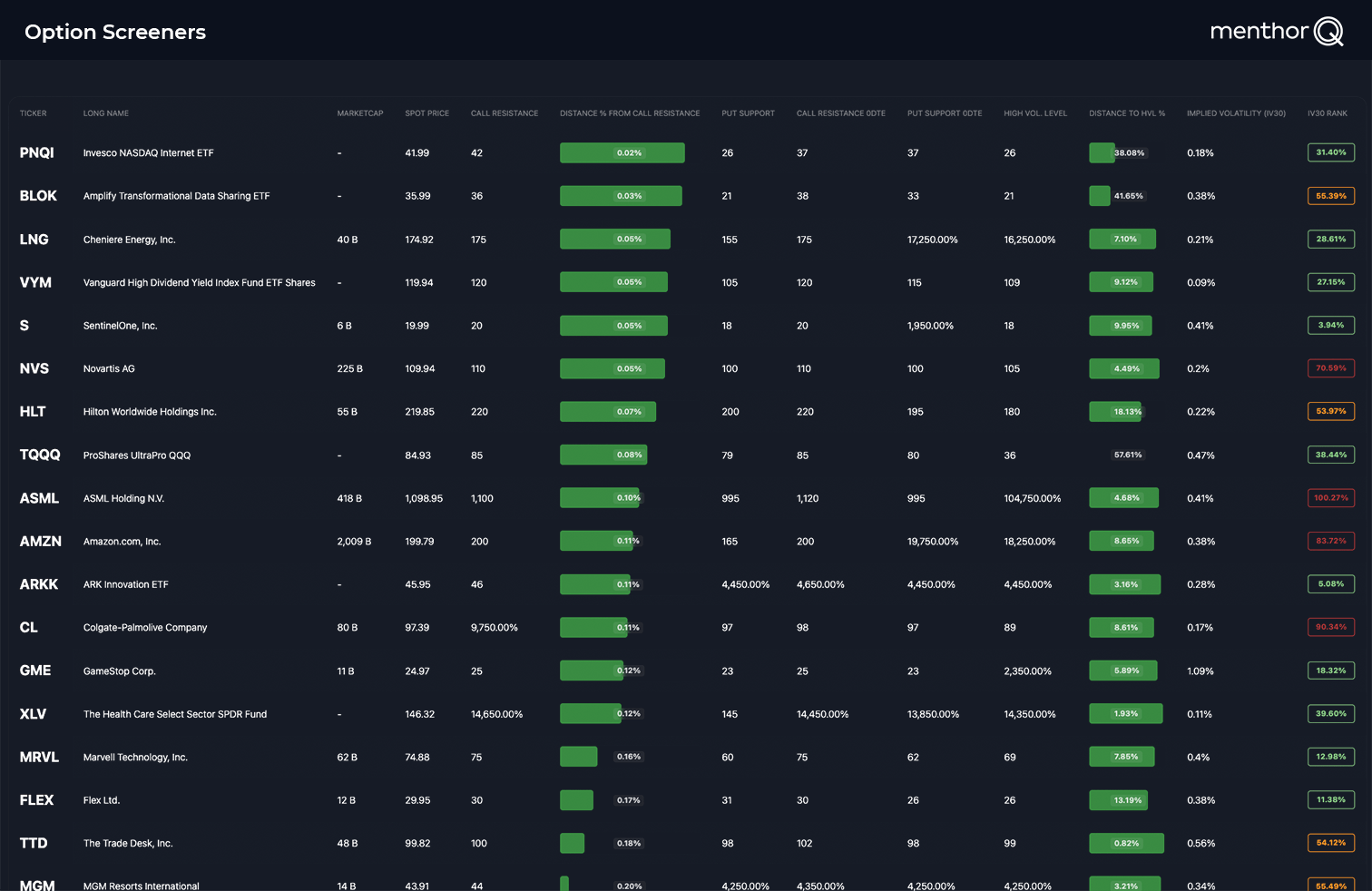Sort by the MARKETCAP column header
Image resolution: width=1372 pixels, height=891 pixels.
[x=360, y=113]
